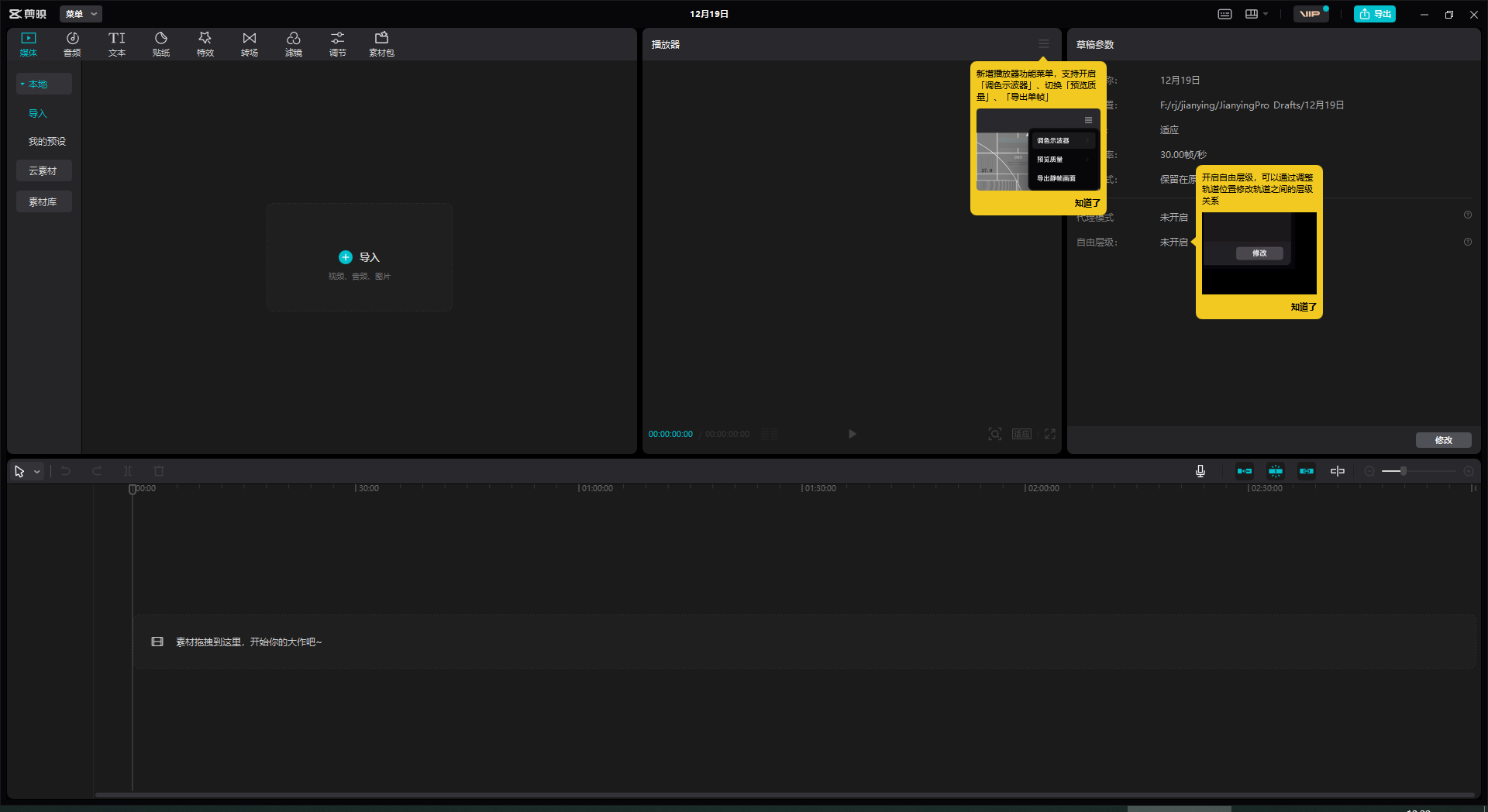Dismiss the player menu tip with 知道了
The width and height of the screenshot is (1488, 812).
coord(1087,203)
